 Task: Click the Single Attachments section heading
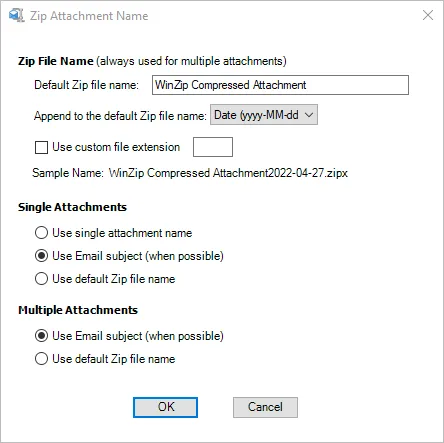pyautogui.click(x=72, y=207)
